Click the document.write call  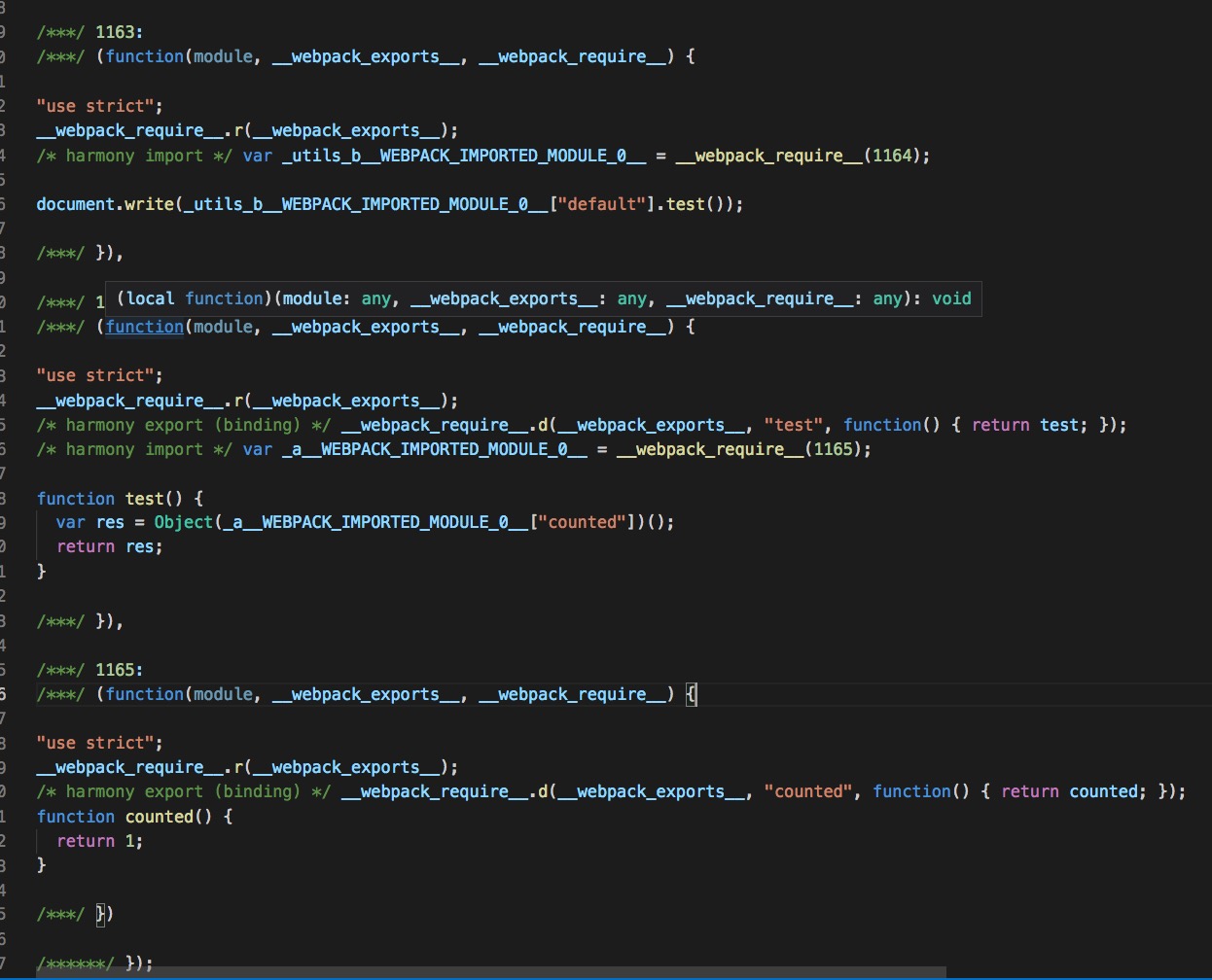tap(105, 204)
